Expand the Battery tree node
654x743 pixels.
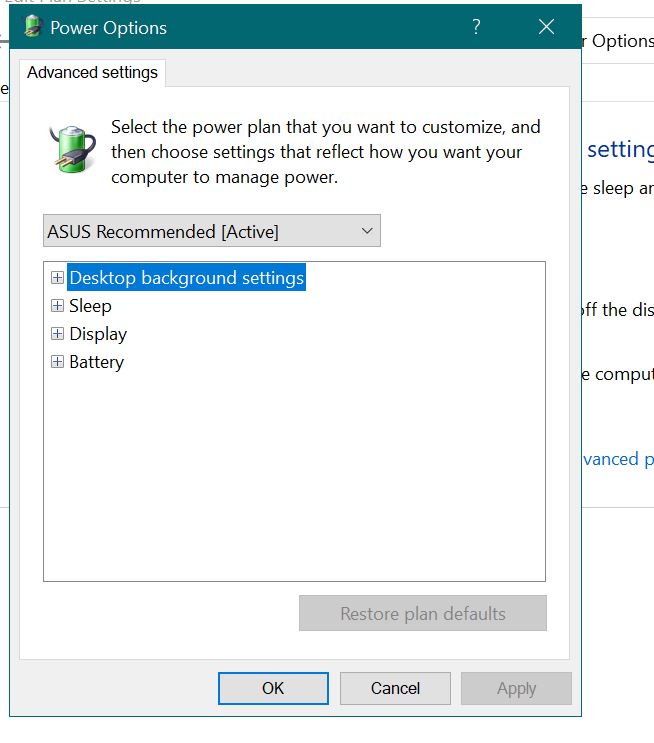point(57,362)
